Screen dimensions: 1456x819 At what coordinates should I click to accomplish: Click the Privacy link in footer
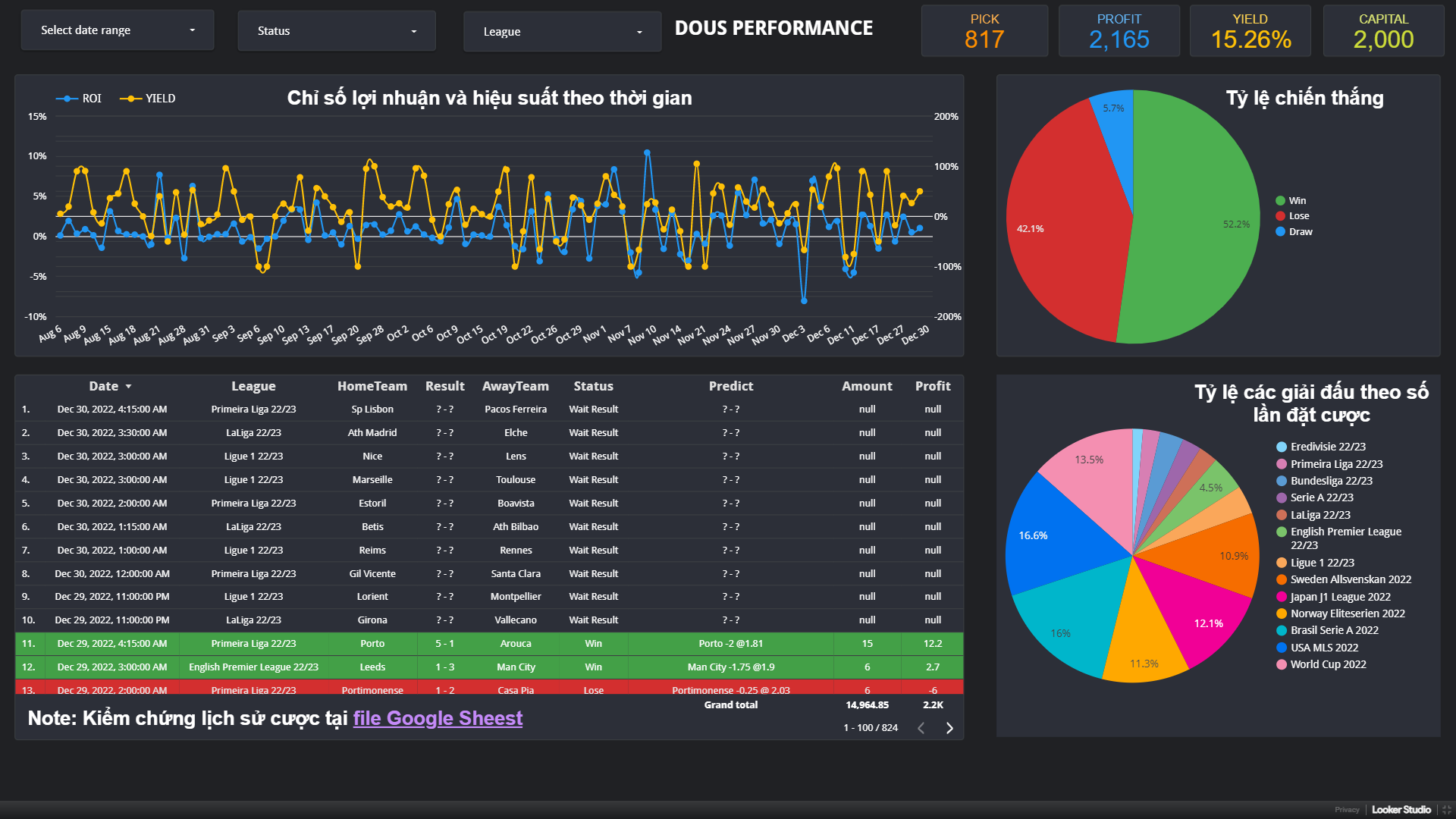[x=1347, y=810]
